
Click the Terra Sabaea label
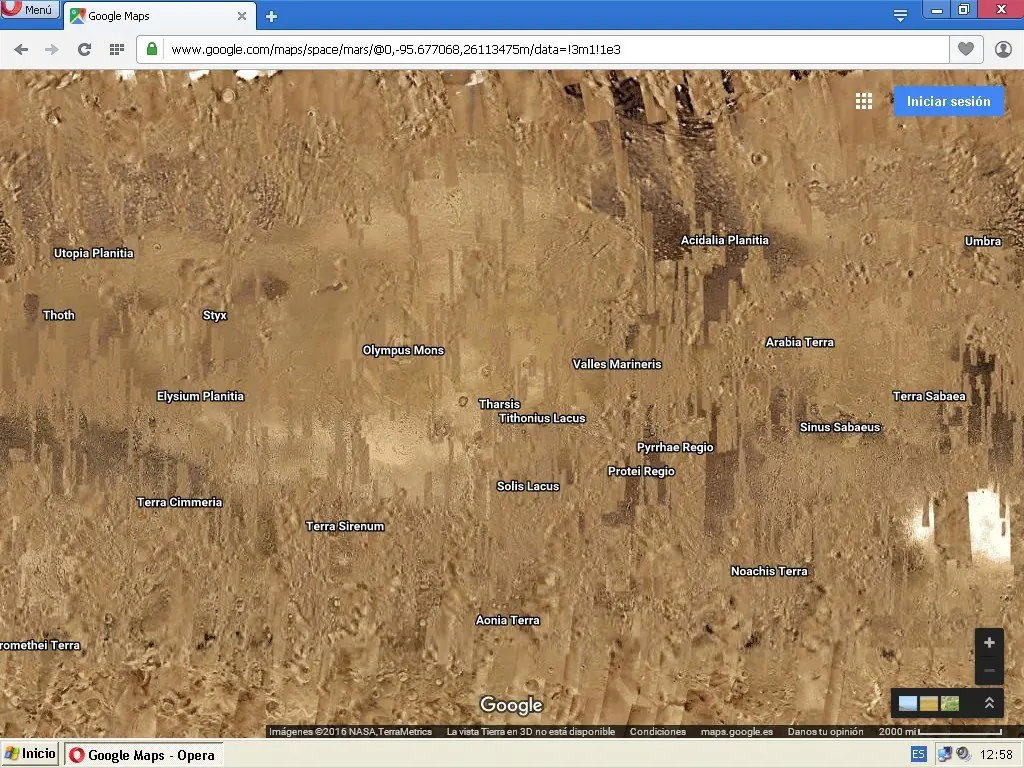tap(929, 396)
